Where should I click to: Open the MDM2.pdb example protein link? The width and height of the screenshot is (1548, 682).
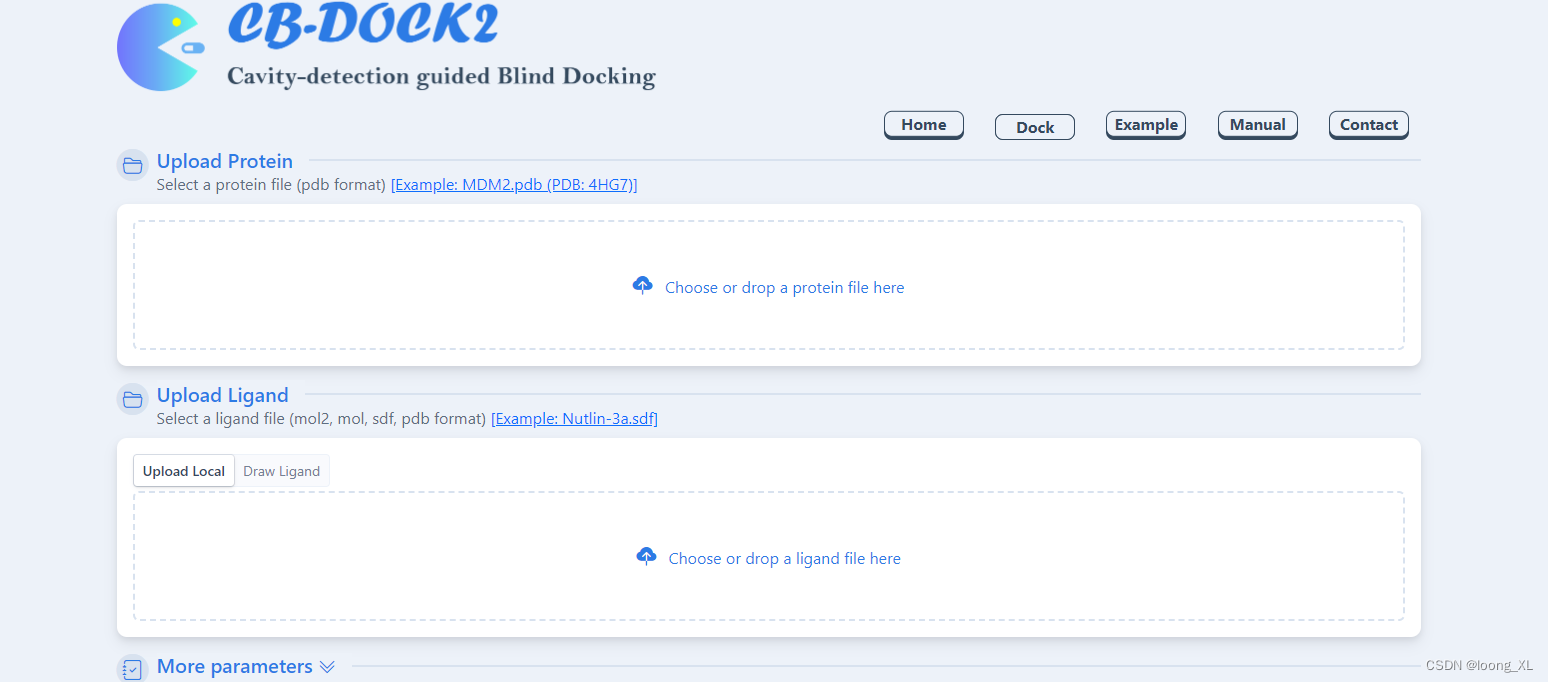pyautogui.click(x=514, y=184)
